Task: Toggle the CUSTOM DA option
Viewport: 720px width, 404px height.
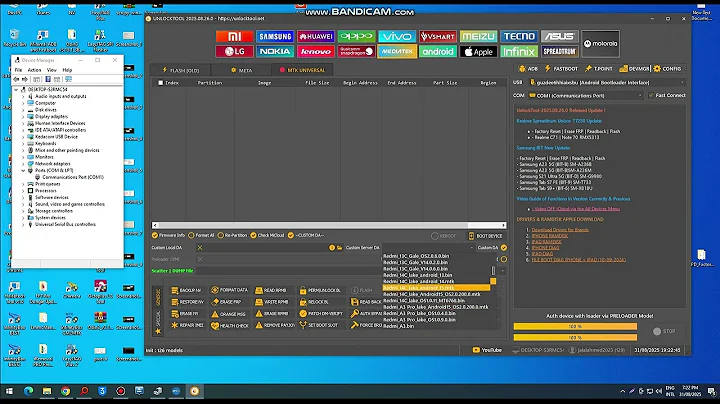Action: coord(306,235)
